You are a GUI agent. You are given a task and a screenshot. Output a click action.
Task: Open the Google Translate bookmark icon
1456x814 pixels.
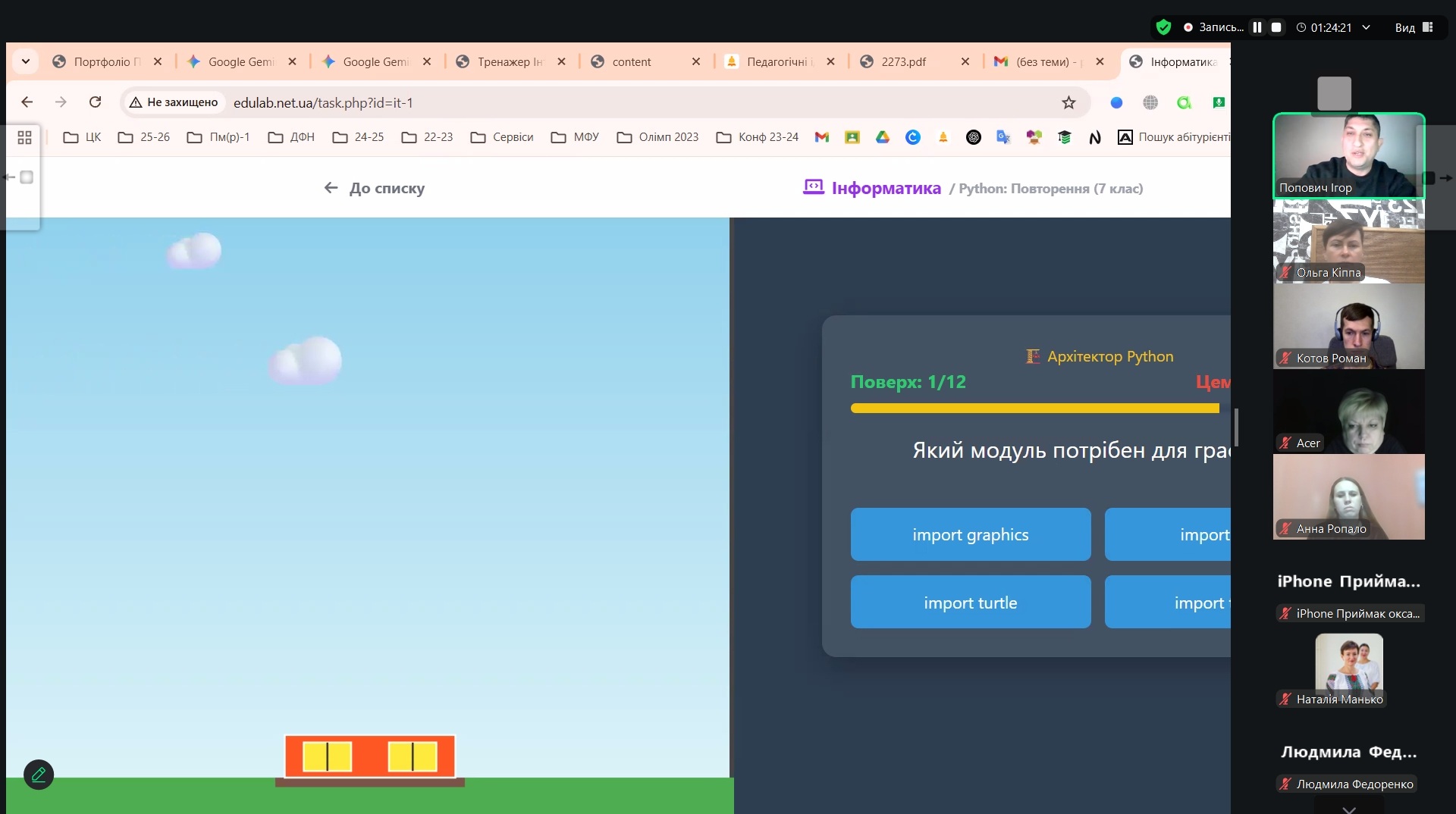tap(1003, 137)
